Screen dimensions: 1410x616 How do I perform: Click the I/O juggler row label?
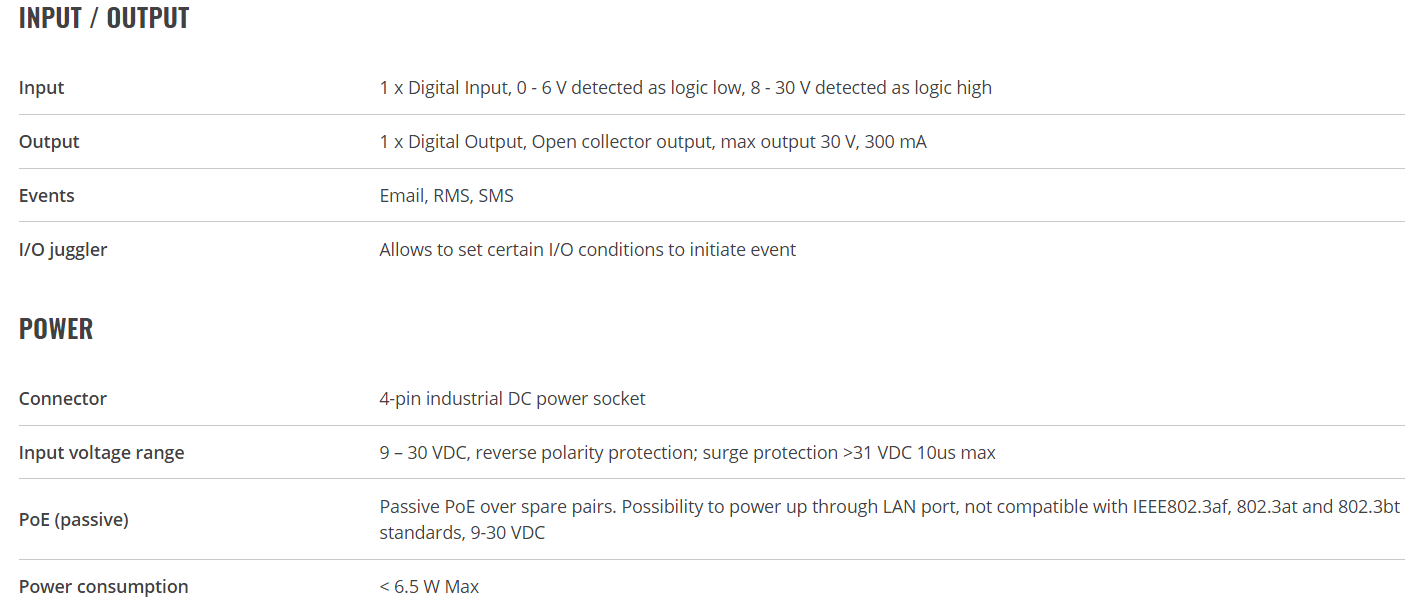click(63, 250)
